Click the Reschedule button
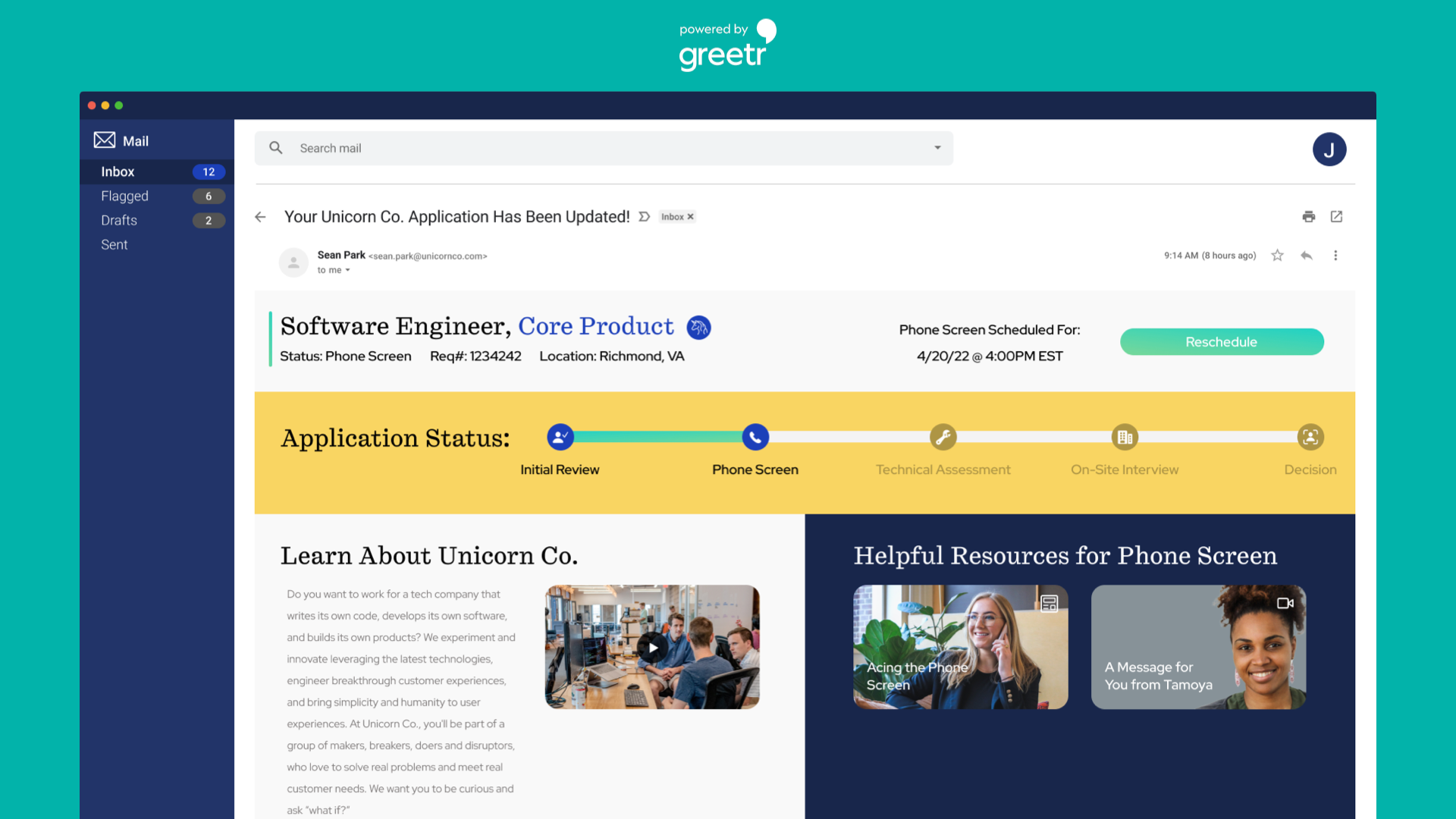Image resolution: width=1456 pixels, height=819 pixels. 1222,342
